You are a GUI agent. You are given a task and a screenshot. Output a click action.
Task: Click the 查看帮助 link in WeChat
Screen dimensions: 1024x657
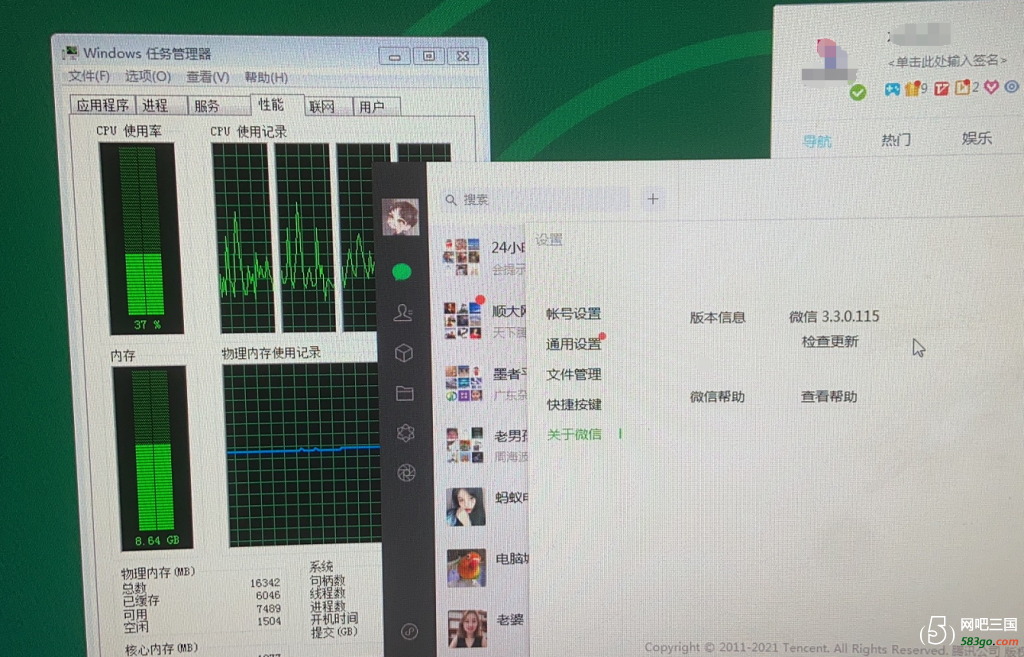click(829, 396)
